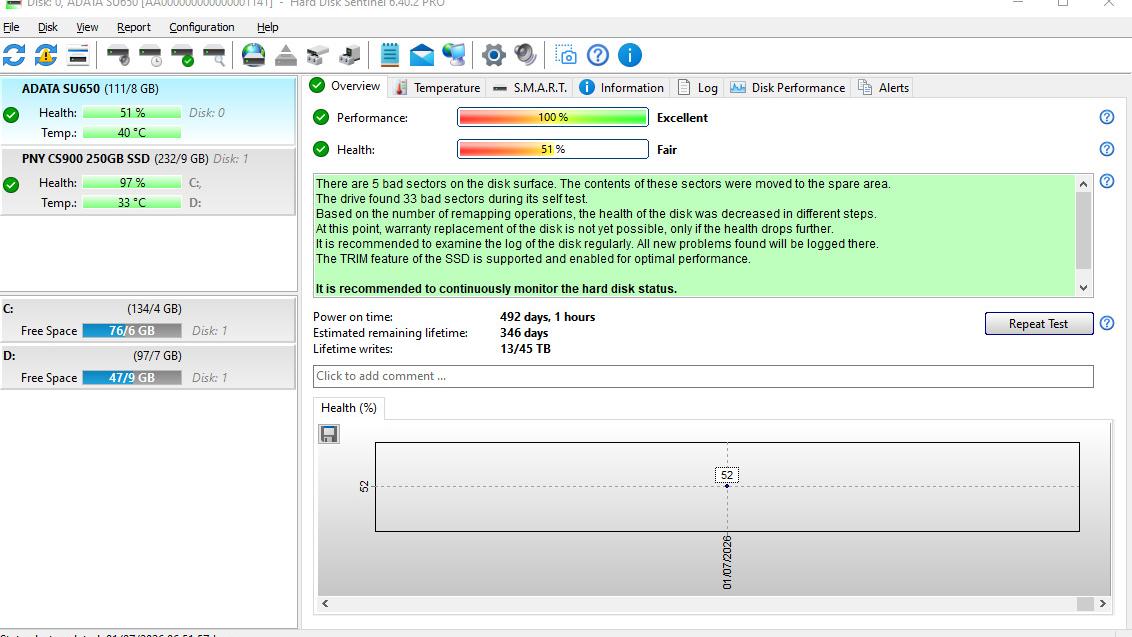Click the disk with clock toolbar icon

tap(150, 55)
